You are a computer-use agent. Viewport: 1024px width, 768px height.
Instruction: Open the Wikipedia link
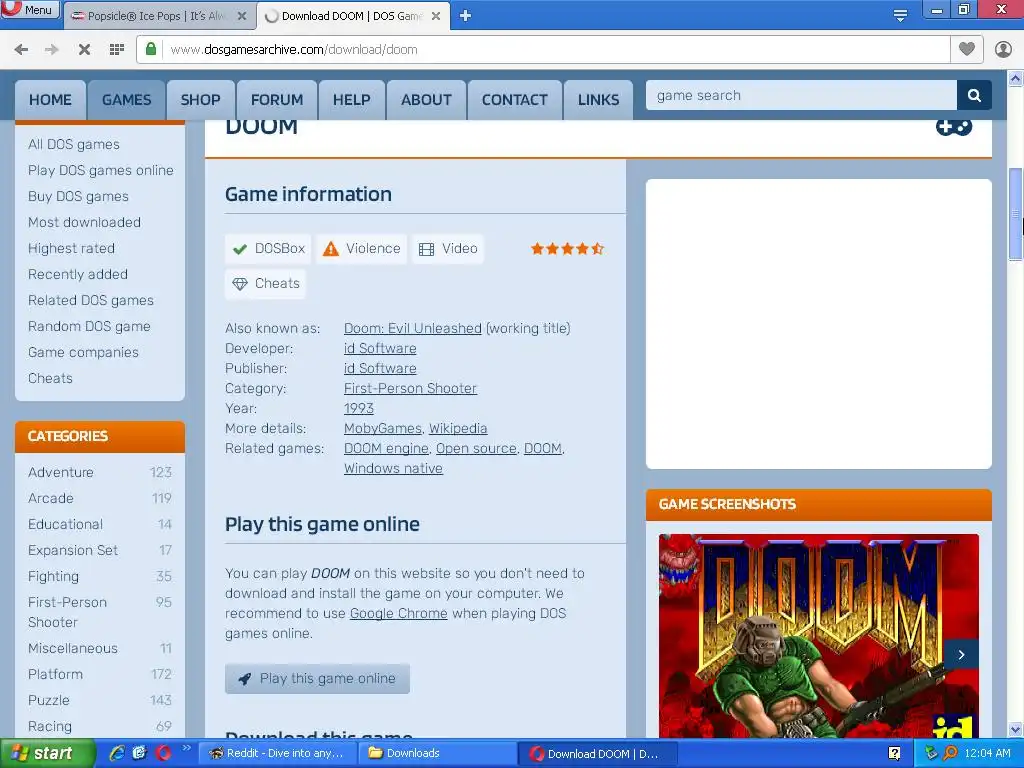(x=458, y=428)
